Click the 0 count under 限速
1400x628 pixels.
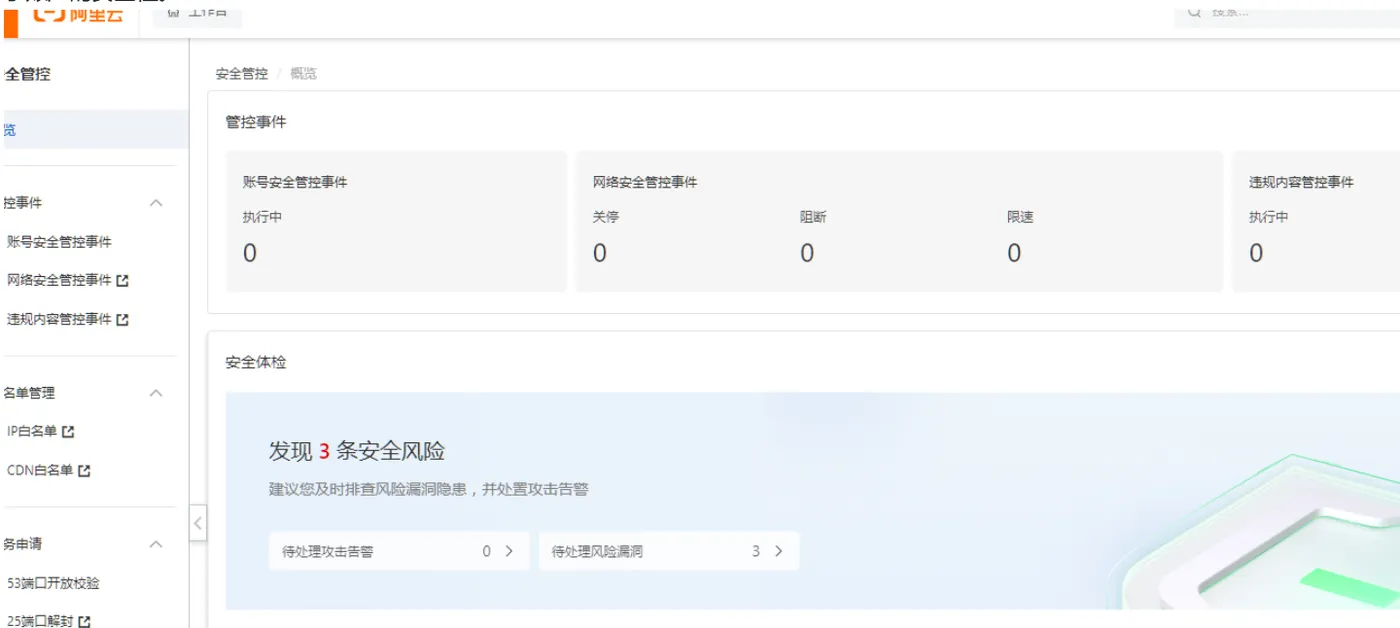pos(1014,254)
